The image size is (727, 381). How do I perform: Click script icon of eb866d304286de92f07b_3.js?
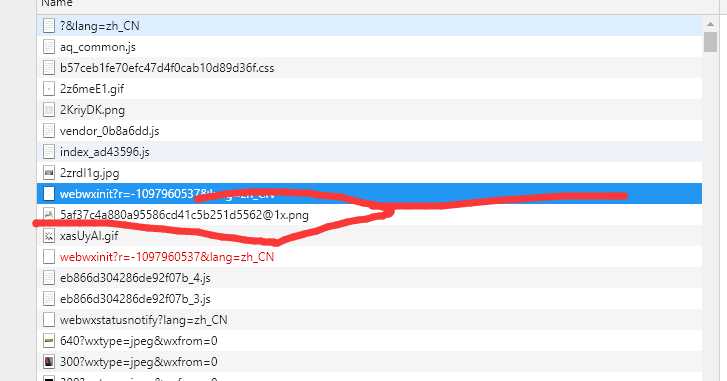[x=49, y=299]
